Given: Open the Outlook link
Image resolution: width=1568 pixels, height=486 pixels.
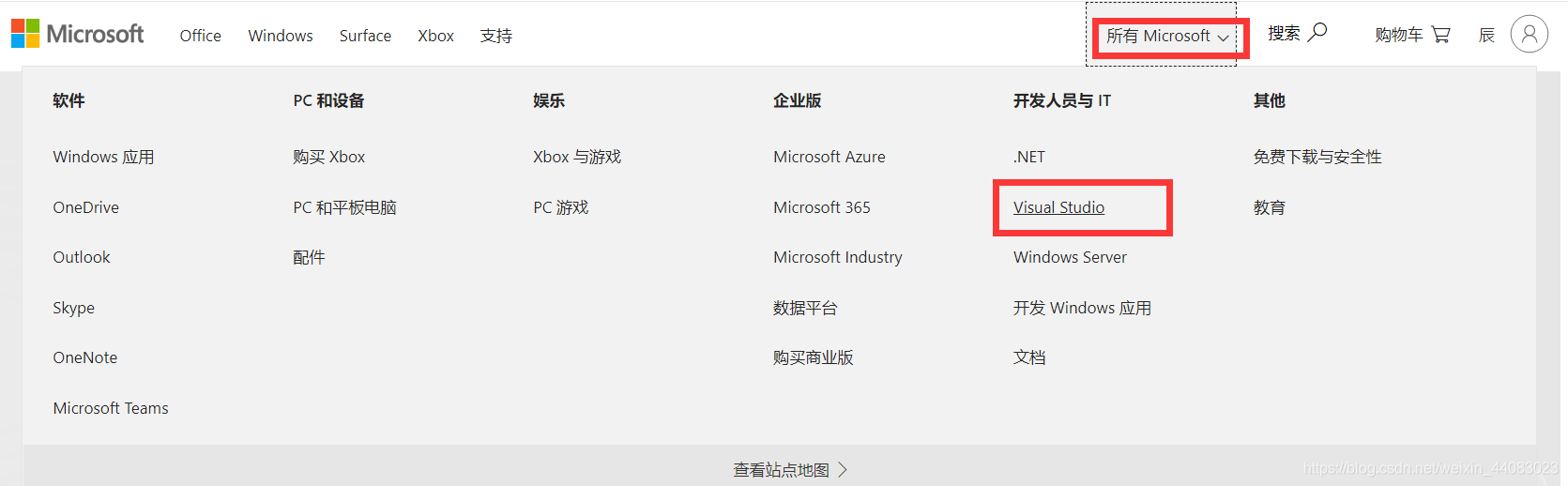Looking at the screenshot, I should [82, 257].
